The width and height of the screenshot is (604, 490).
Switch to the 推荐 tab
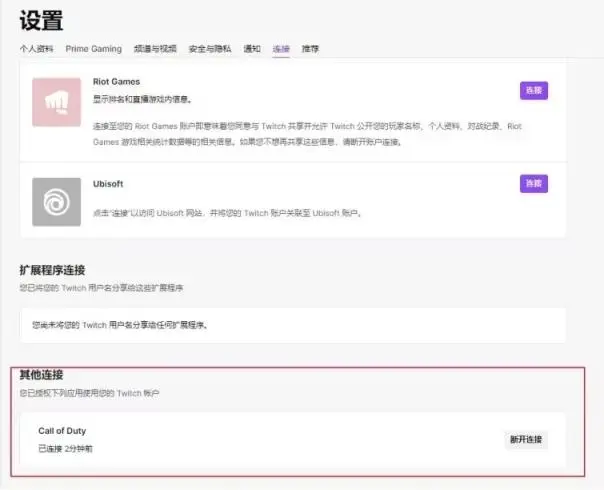click(x=310, y=49)
